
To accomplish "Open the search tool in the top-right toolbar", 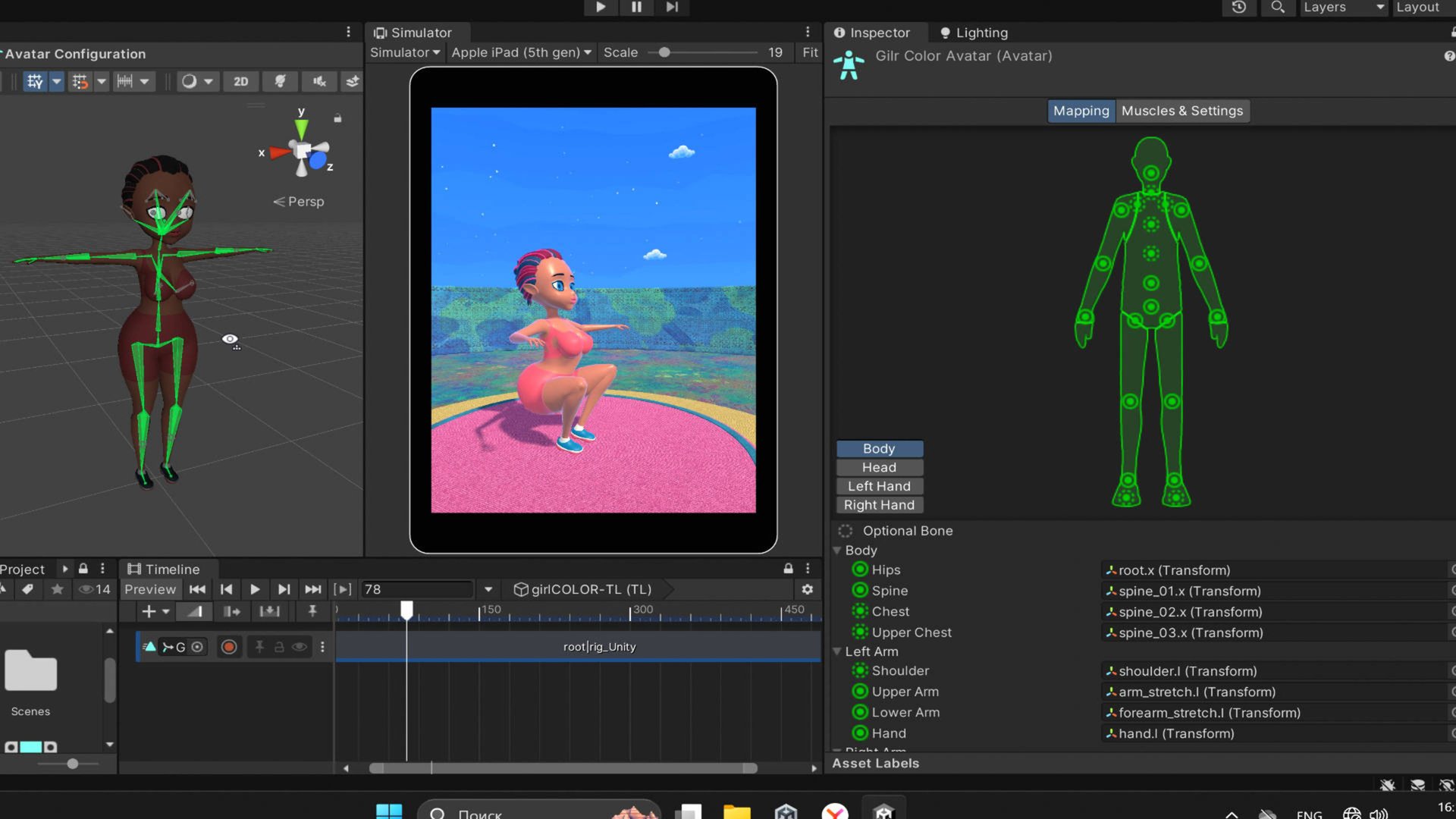I will tap(1279, 8).
